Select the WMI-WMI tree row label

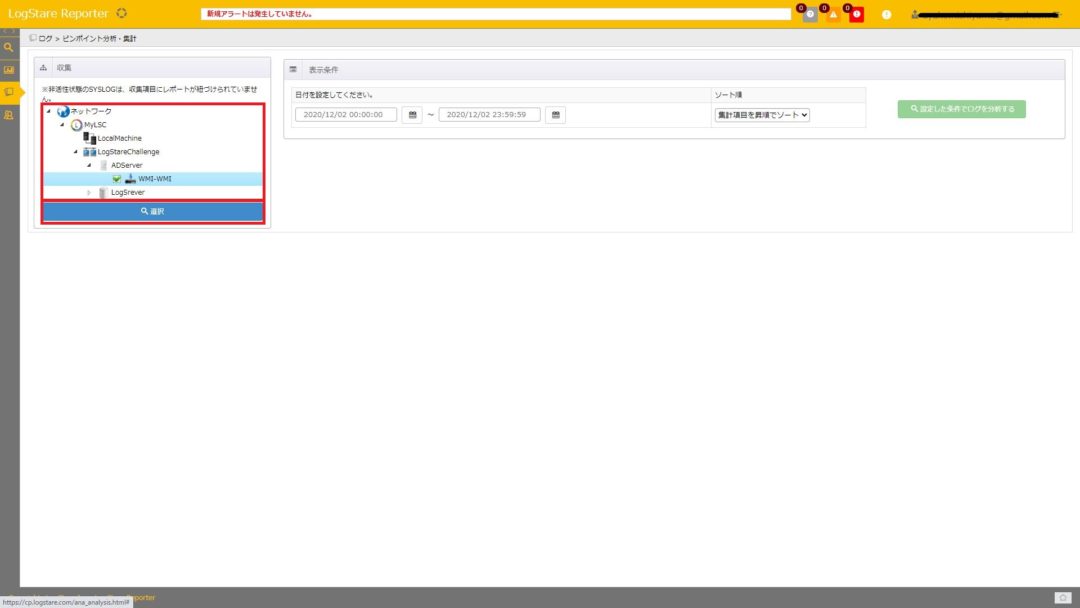click(x=155, y=179)
